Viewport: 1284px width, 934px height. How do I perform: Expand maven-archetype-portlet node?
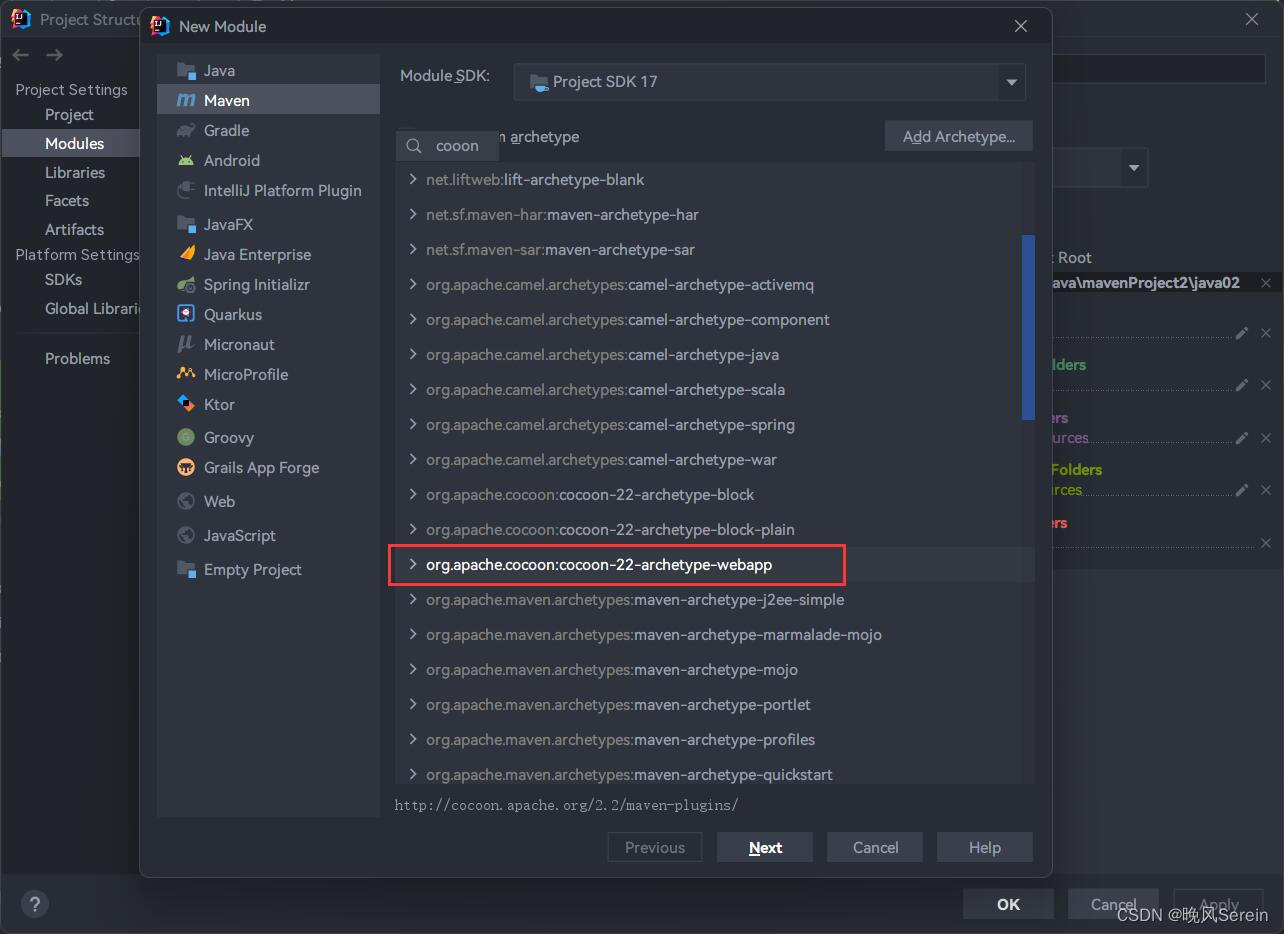pyautogui.click(x=412, y=704)
